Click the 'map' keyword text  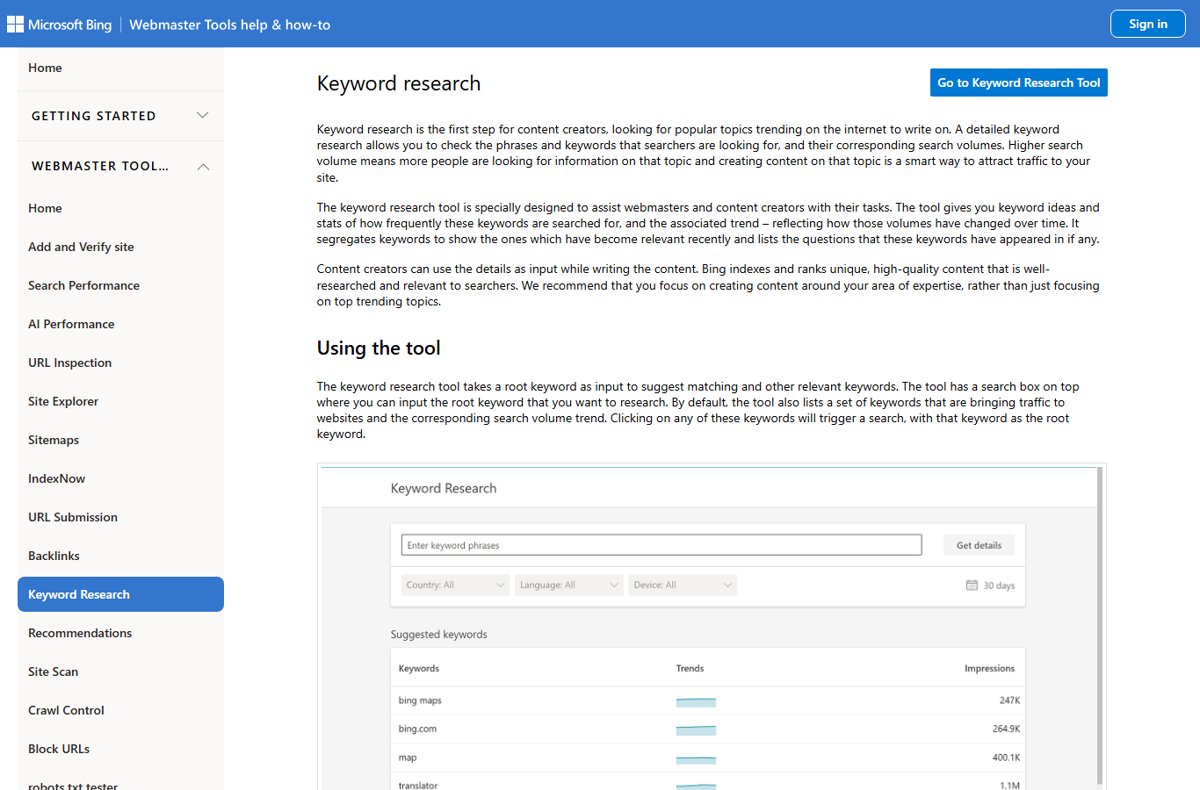407,758
